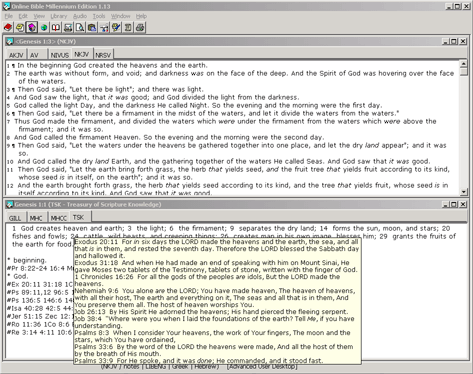
Task: Click the page with magnifier search icon
Action: [x=80, y=27]
